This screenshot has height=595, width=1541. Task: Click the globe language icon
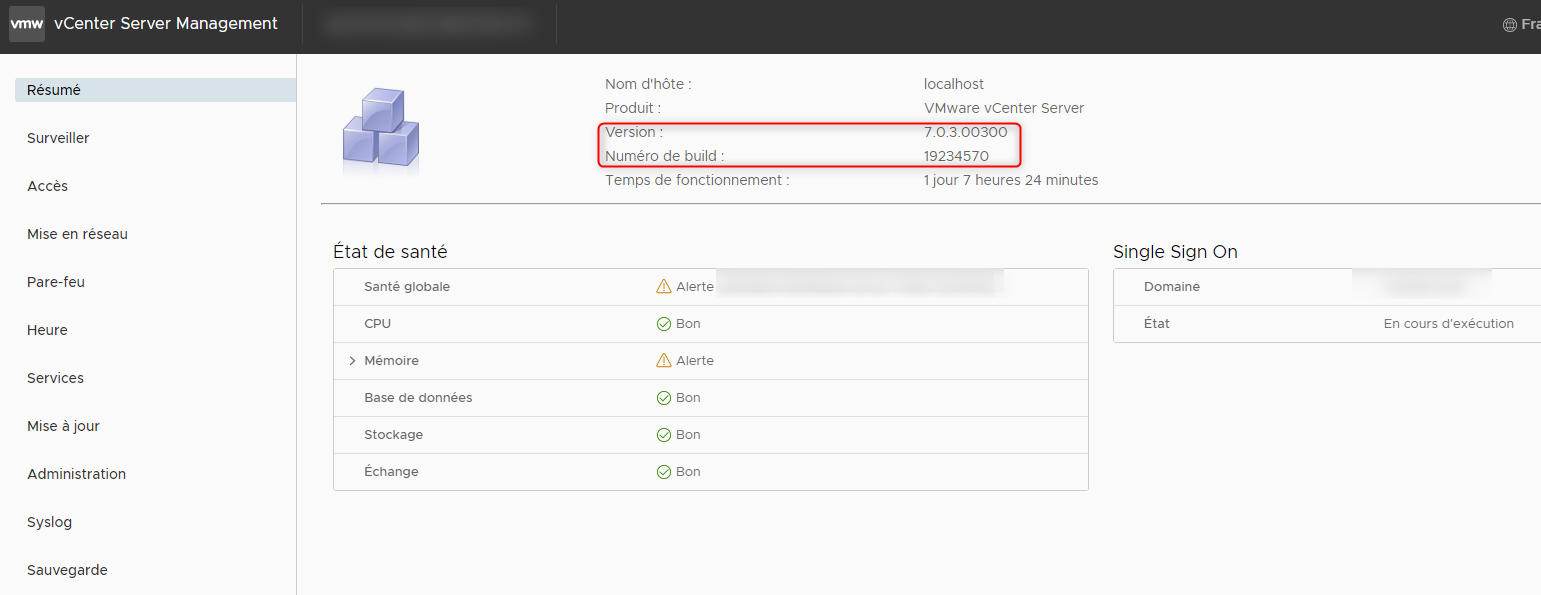click(x=1510, y=25)
